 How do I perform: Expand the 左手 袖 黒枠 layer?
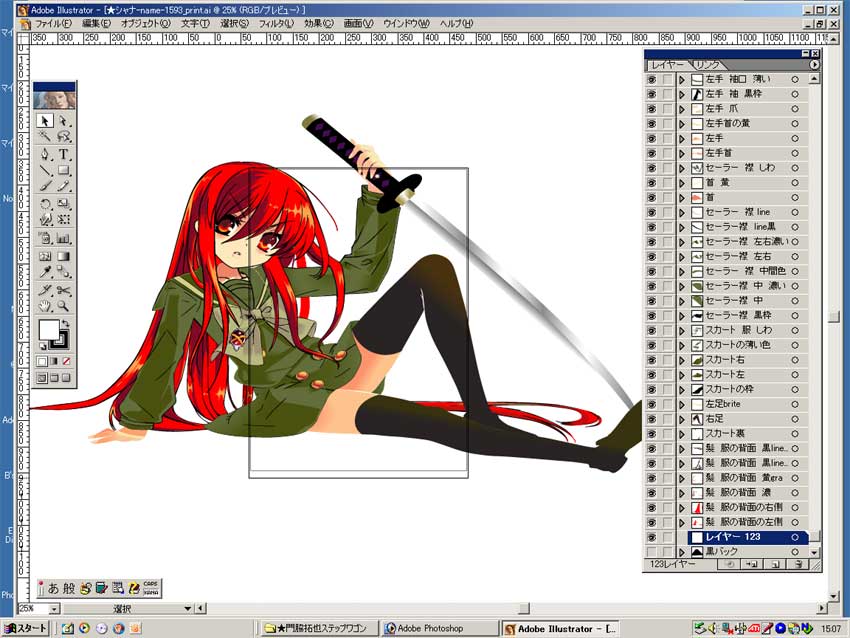pos(682,94)
